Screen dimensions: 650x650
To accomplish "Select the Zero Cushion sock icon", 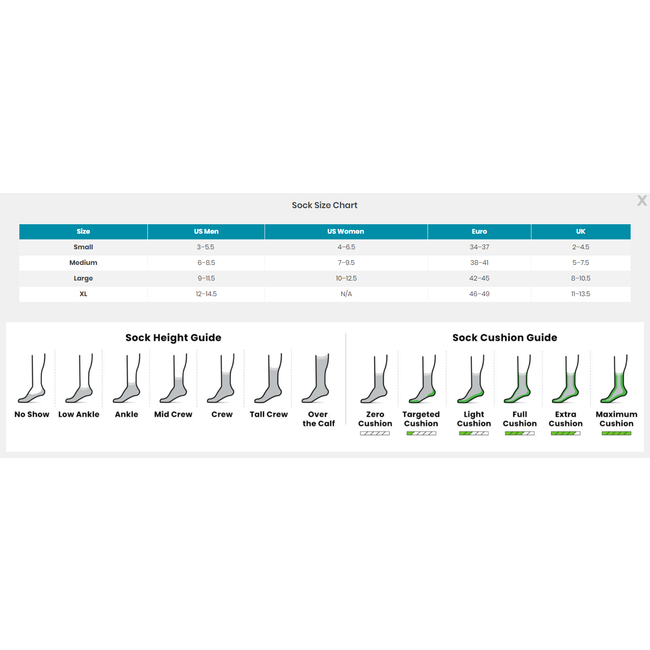I will [x=375, y=379].
